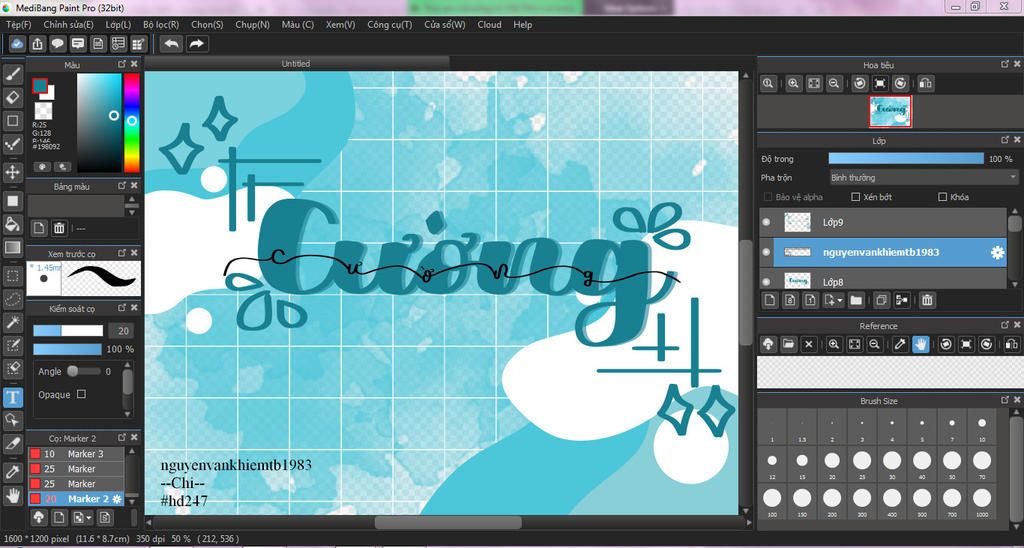Open the Pha trộn blending dropdown
Viewport: 1024px width, 548px height.
923,178
